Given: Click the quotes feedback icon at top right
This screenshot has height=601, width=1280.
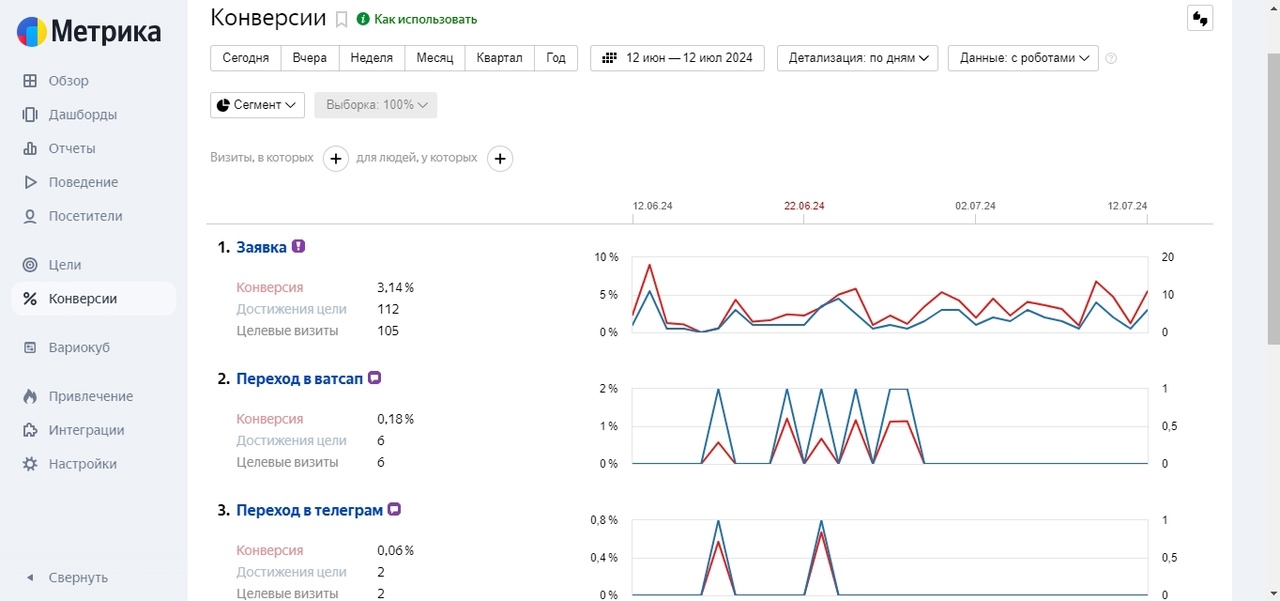Looking at the screenshot, I should coord(1199,18).
